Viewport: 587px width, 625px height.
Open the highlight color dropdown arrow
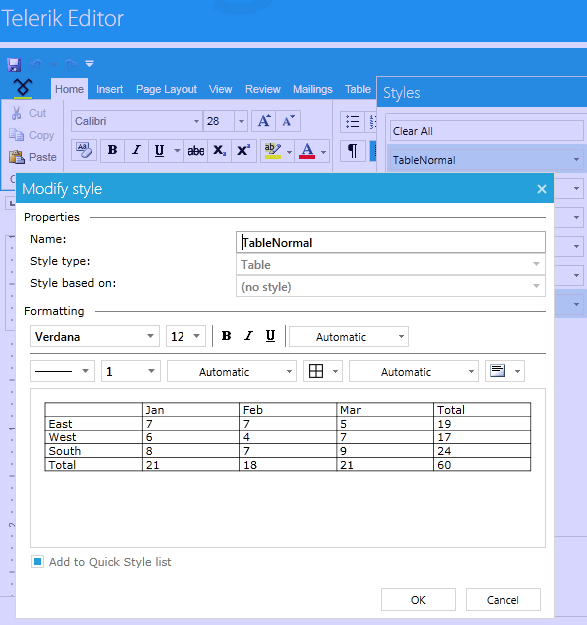(289, 151)
